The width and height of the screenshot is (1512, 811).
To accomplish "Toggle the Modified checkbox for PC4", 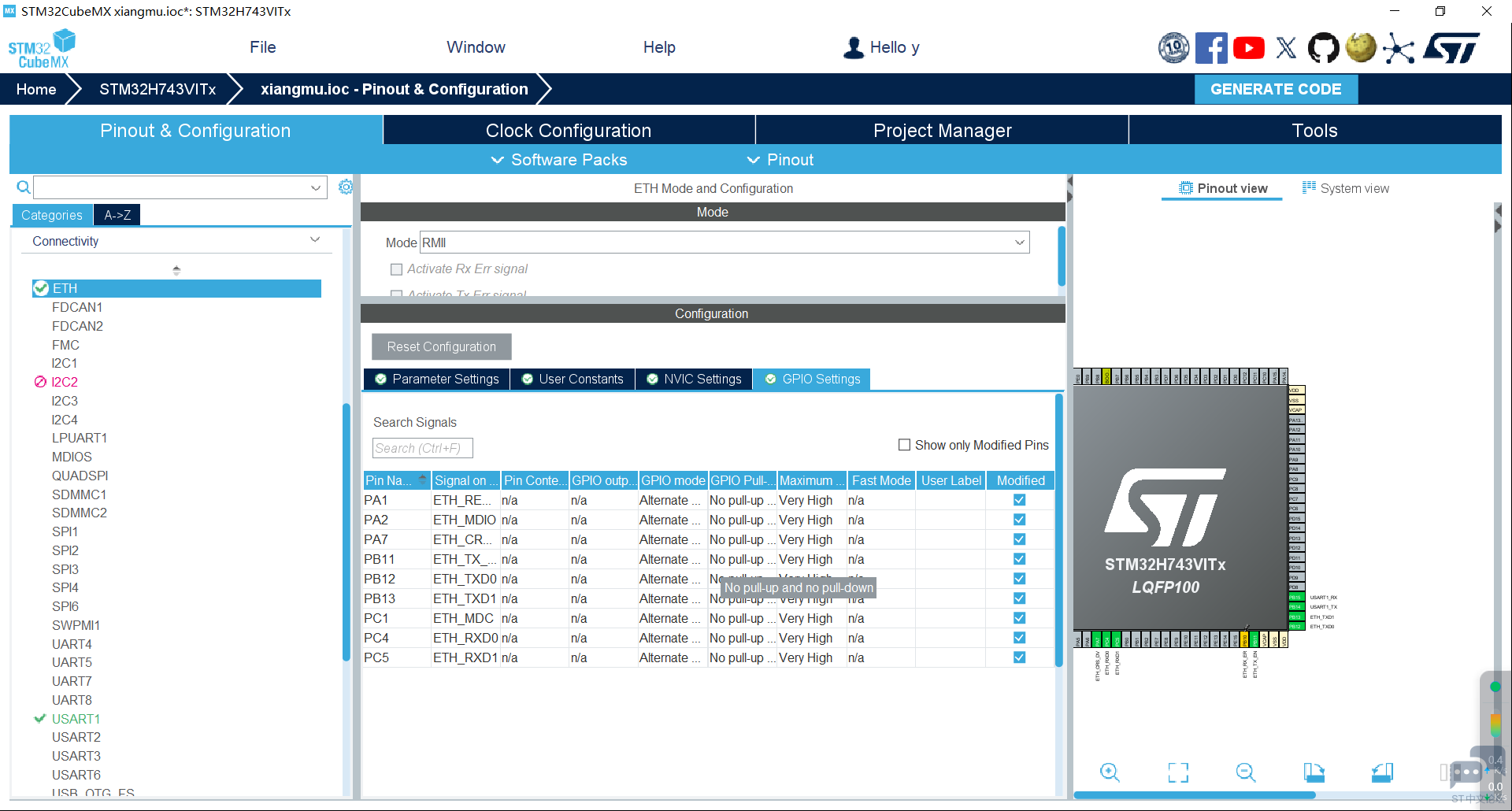I will click(1019, 638).
